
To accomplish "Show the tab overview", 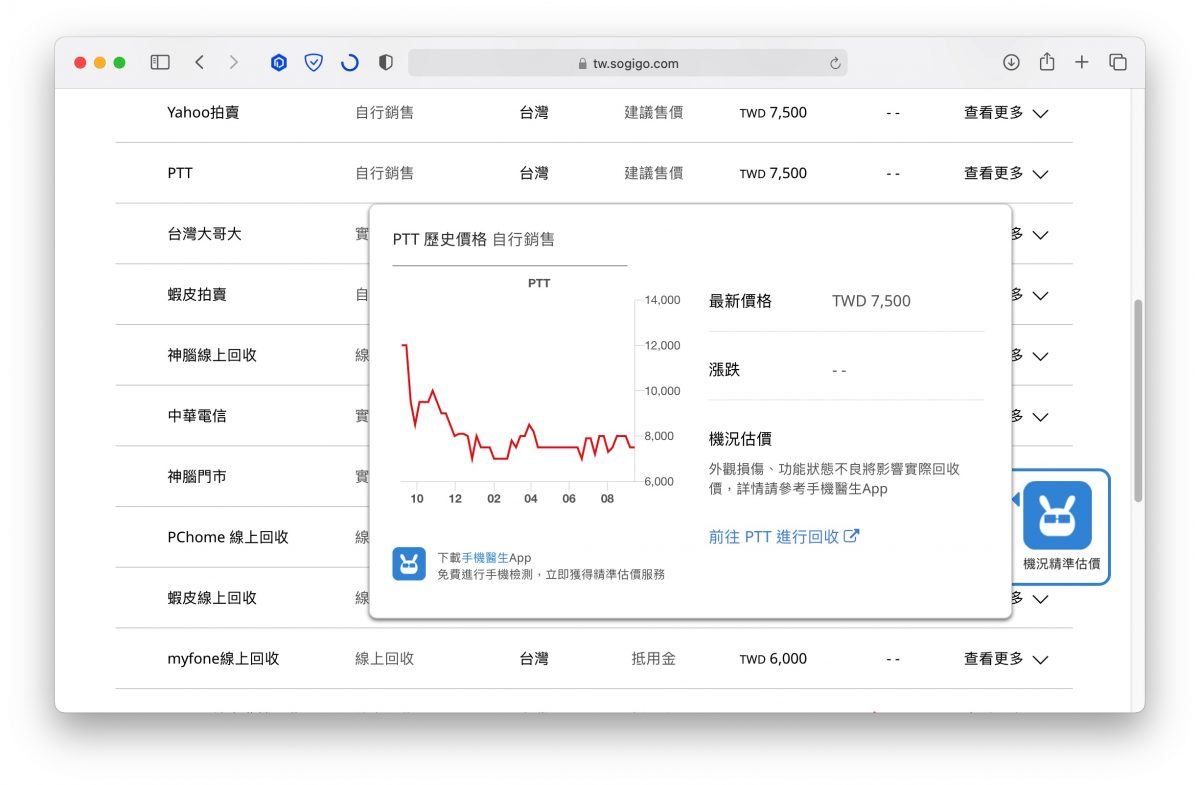I will coord(1118,62).
